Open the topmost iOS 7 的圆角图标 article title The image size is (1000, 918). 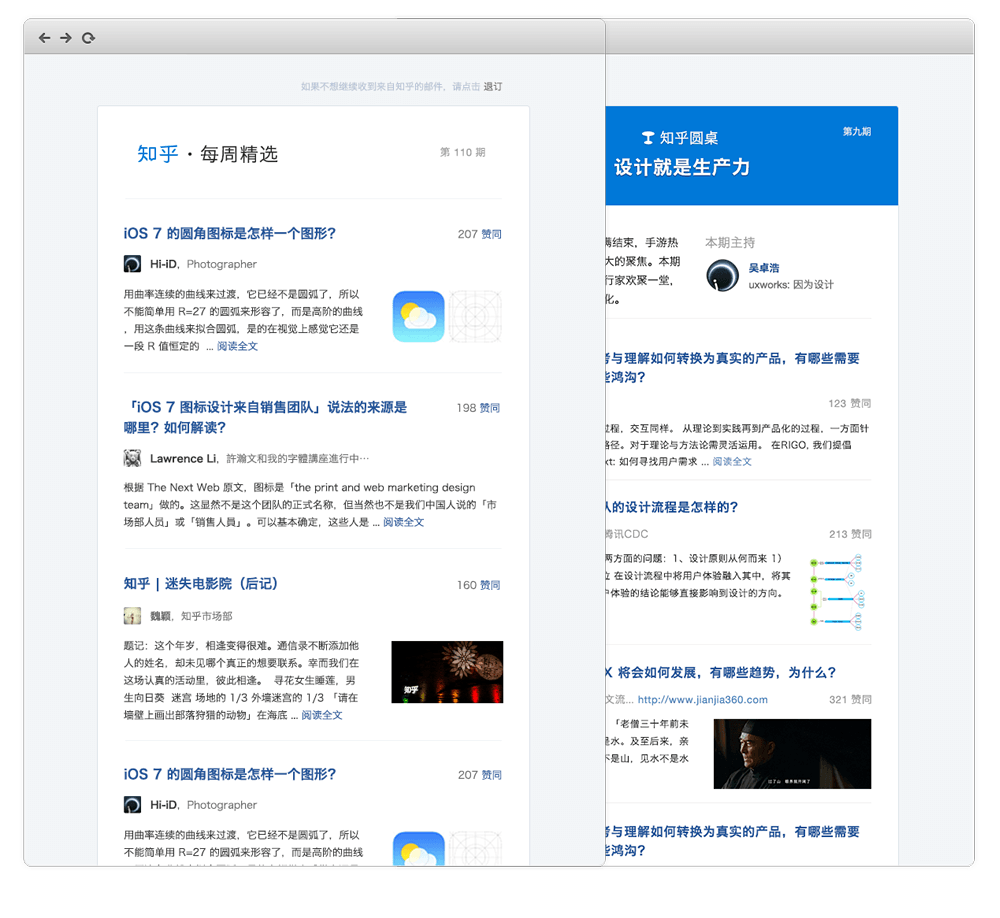(x=230, y=233)
